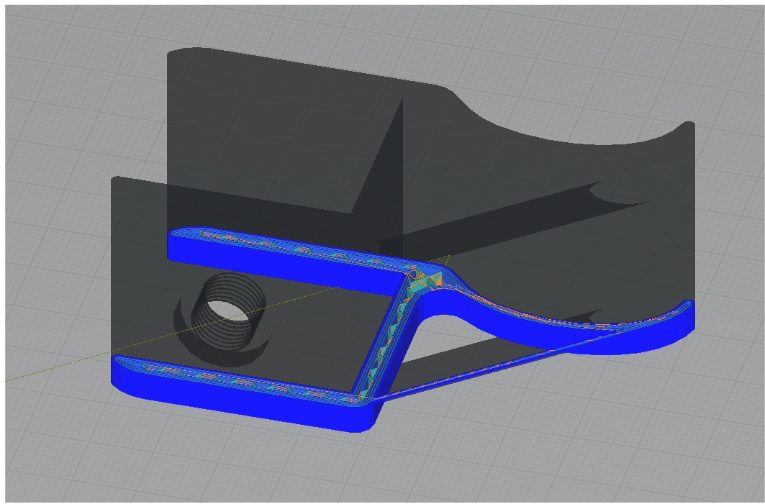Click the rounded left end of the lower blue wall
This screenshot has width=765, height=504.
point(122,373)
